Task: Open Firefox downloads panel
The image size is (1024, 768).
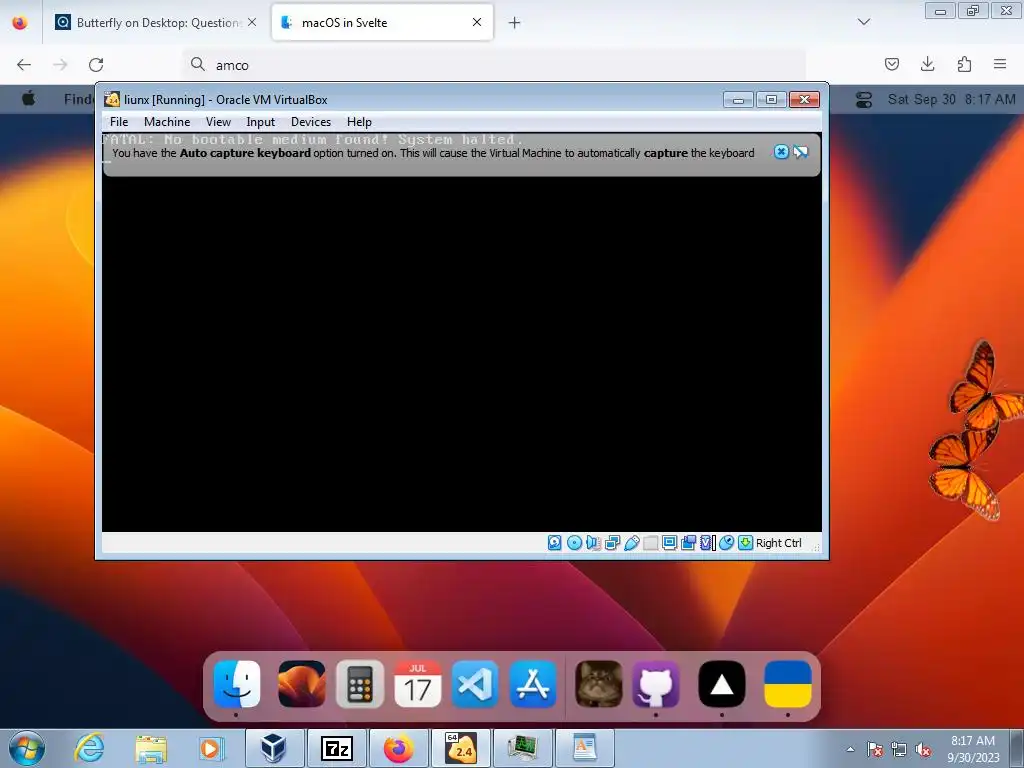Action: 927,64
